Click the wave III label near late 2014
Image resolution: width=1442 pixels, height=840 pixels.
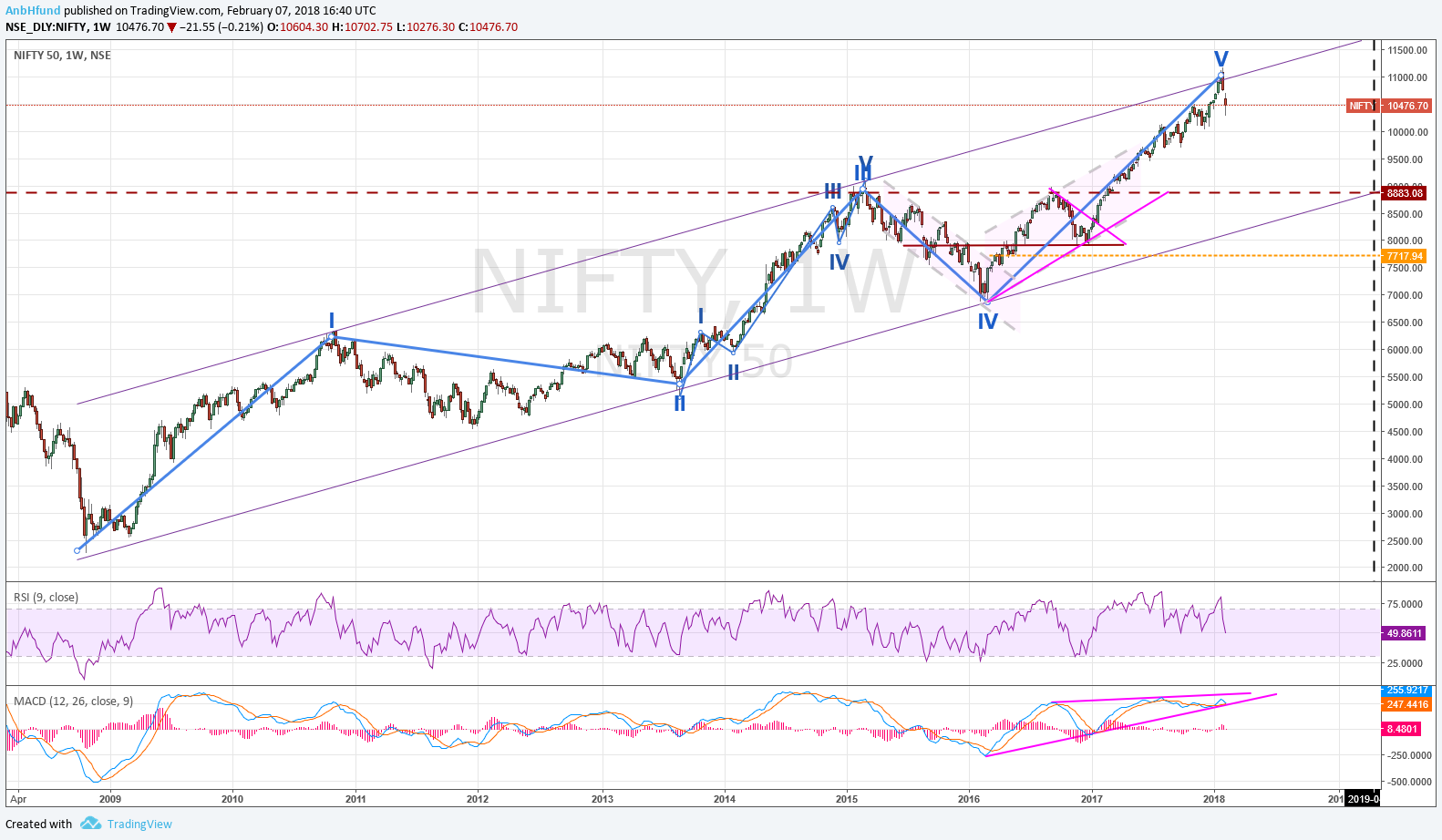tap(833, 191)
